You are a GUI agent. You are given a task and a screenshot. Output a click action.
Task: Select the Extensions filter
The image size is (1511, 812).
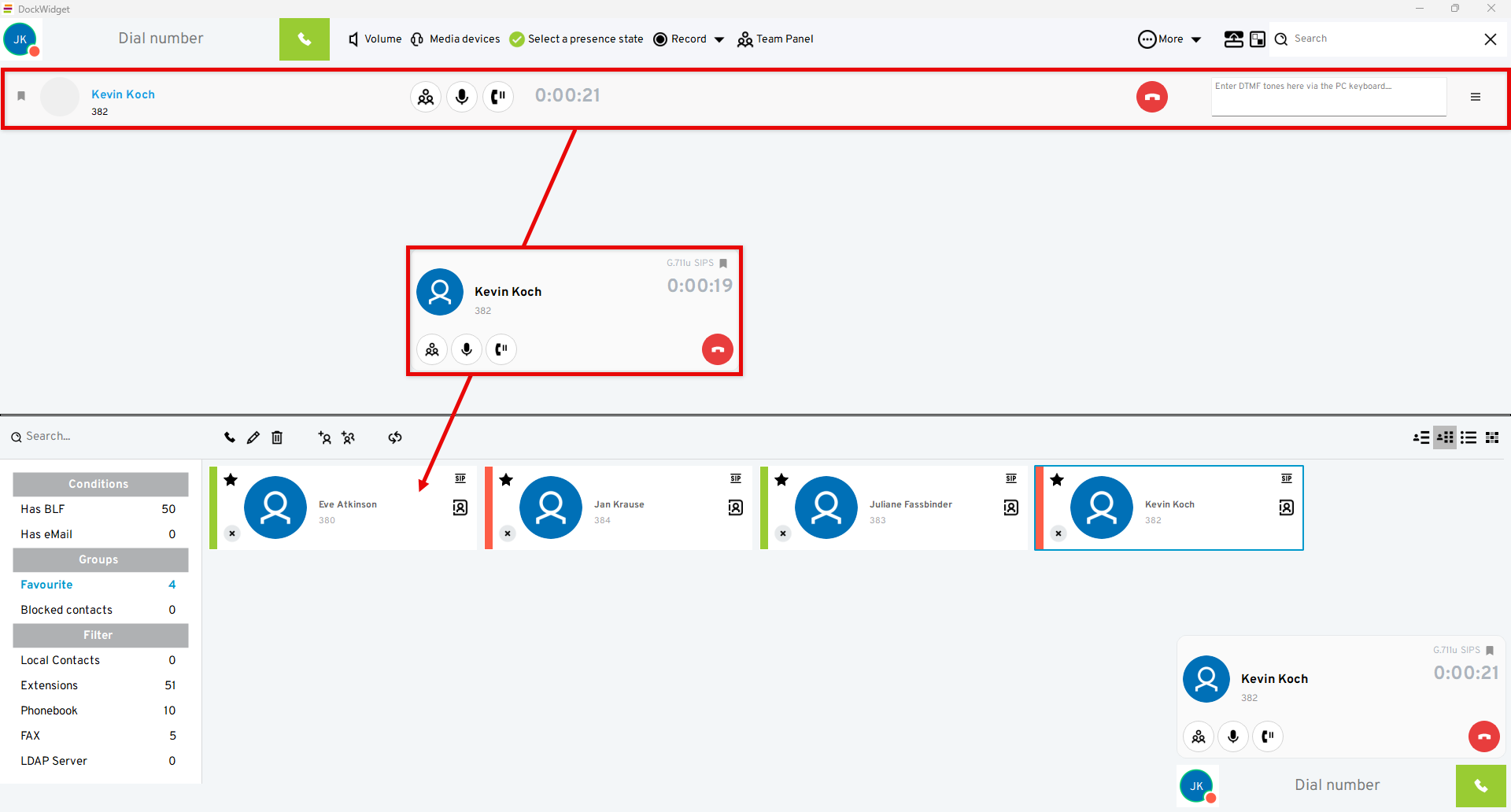[x=50, y=685]
